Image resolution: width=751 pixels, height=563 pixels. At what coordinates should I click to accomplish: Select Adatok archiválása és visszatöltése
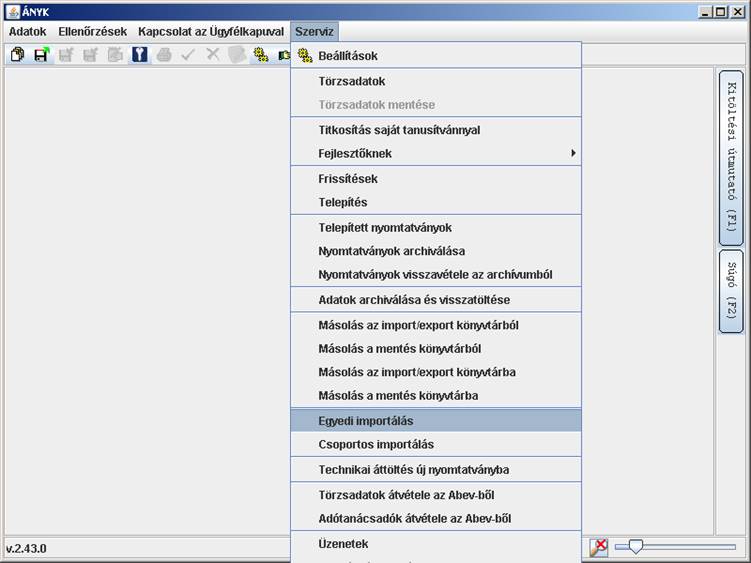pyautogui.click(x=436, y=300)
